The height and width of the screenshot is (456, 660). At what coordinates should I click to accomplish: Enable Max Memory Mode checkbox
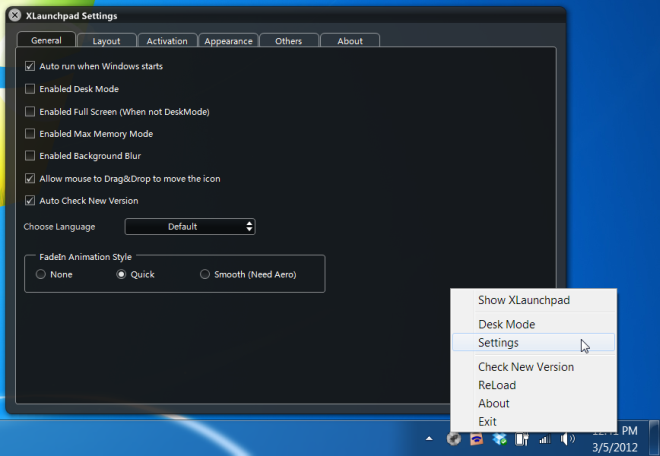(30, 134)
